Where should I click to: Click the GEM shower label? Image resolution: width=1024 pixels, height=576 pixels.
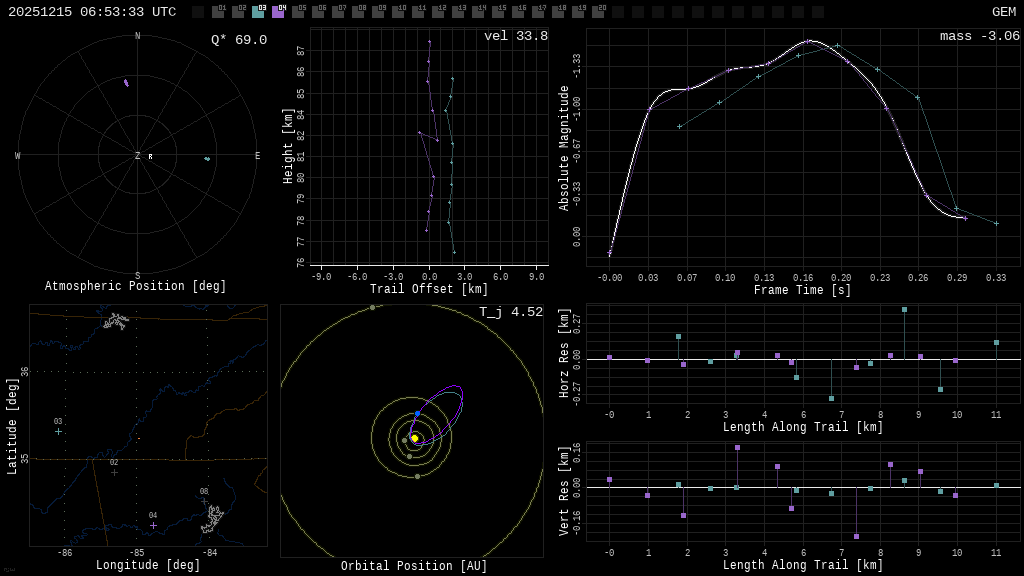(x=1003, y=12)
